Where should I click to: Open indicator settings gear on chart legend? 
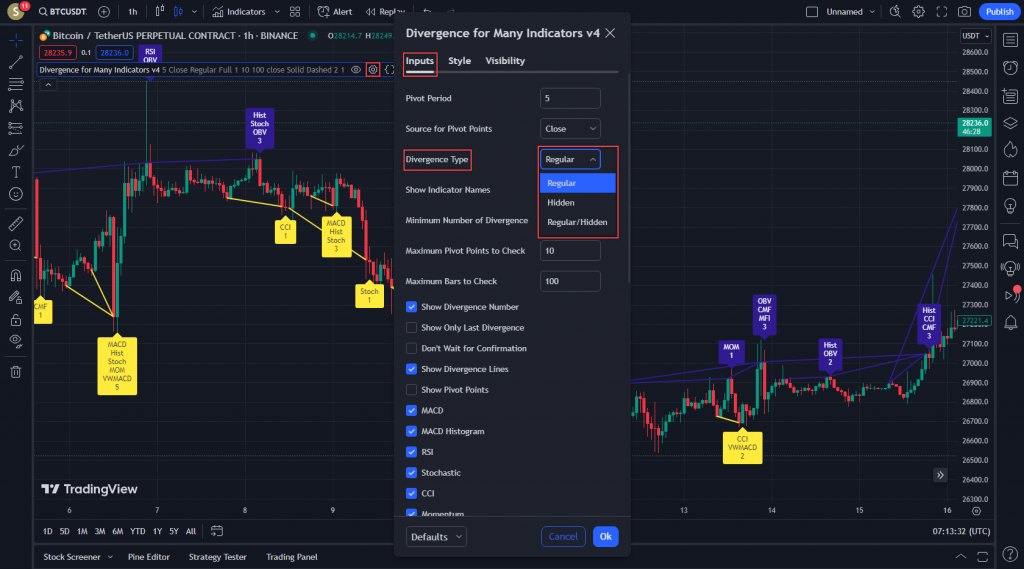coord(373,69)
